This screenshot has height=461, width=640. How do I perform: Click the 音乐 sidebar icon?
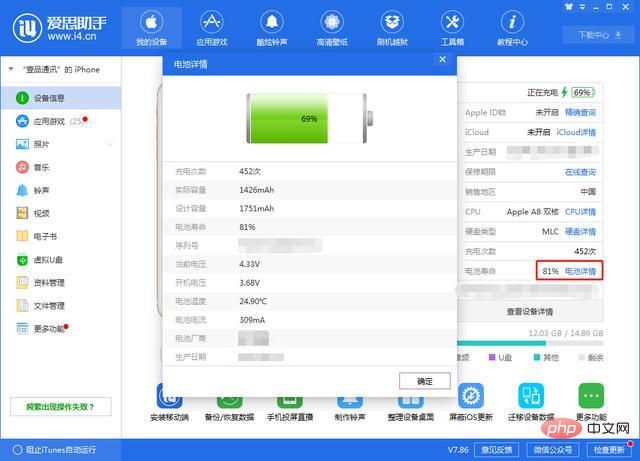[x=22, y=167]
